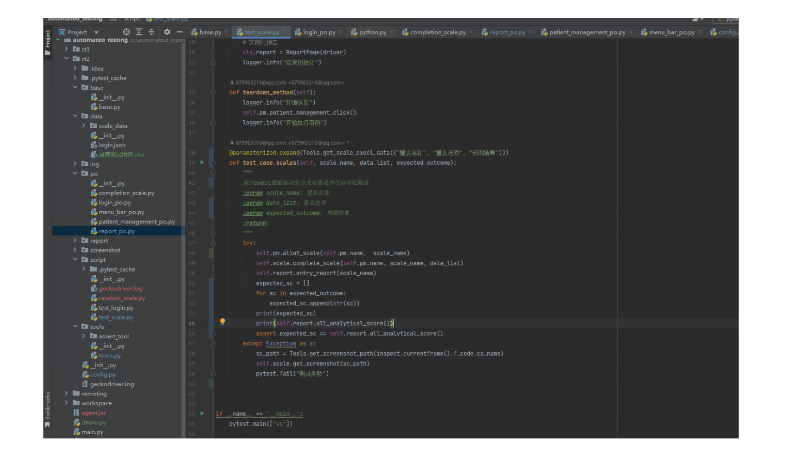Expand the workspace folder
The image size is (800, 453).
[66, 403]
